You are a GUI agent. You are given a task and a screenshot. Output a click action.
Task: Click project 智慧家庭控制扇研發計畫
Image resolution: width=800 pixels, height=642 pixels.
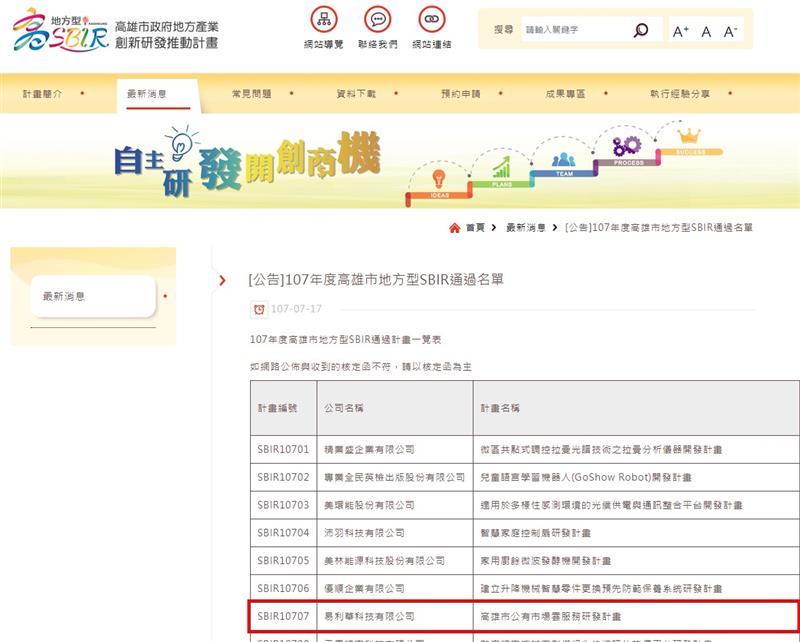tap(536, 533)
